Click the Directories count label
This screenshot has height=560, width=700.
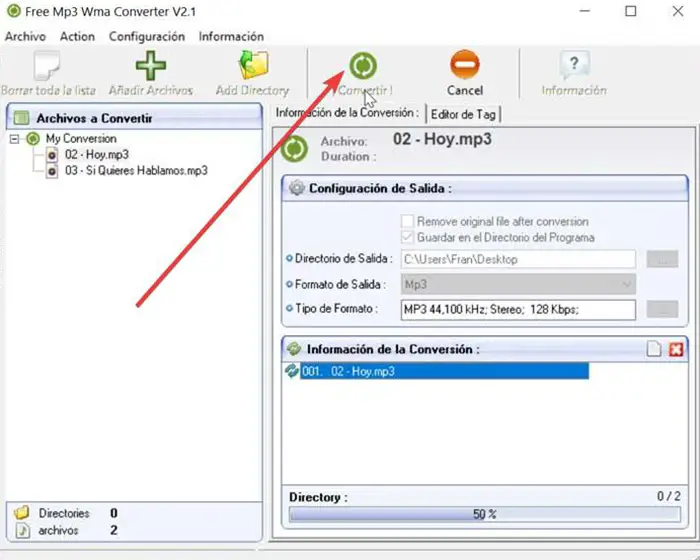[x=64, y=513]
